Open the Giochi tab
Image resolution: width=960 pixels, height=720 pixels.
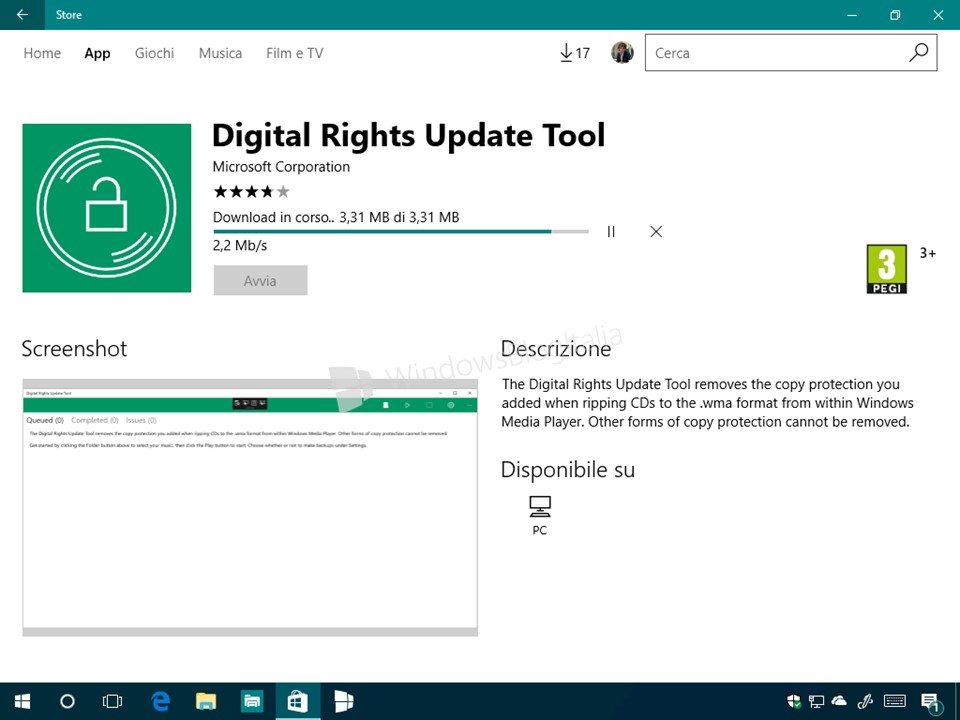154,53
